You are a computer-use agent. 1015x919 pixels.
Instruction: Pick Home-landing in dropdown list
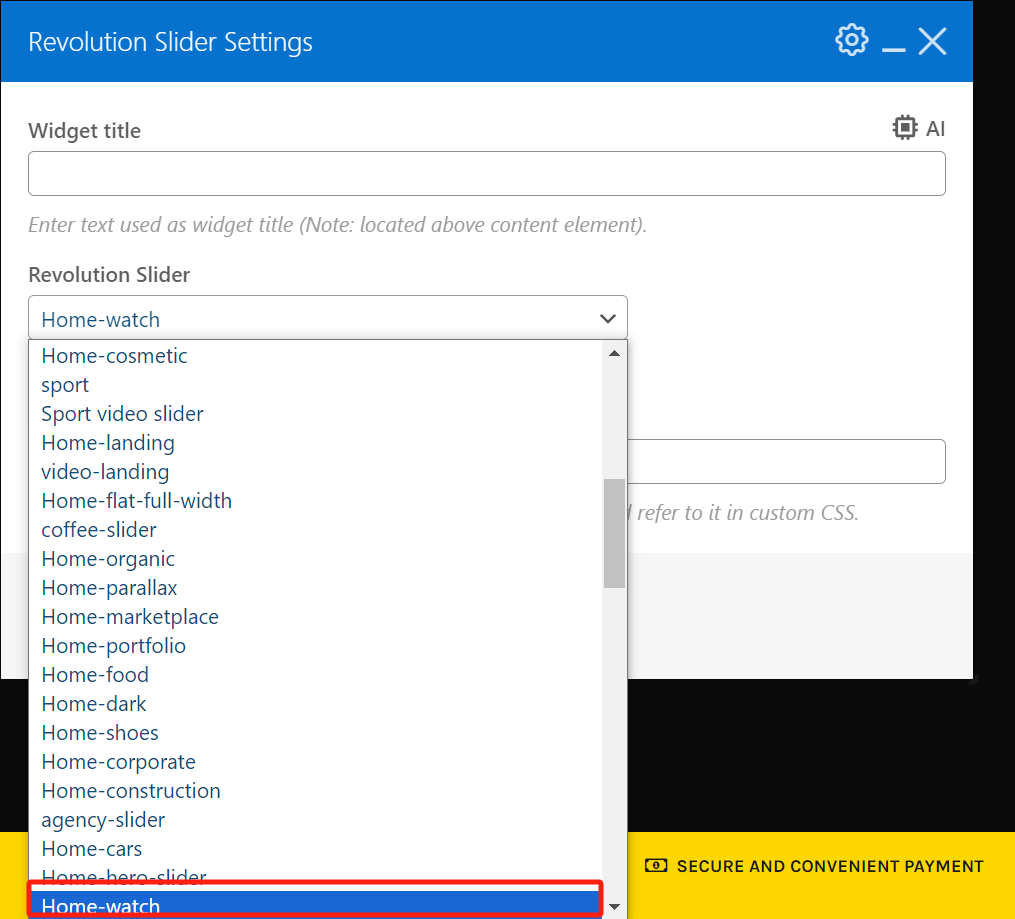click(x=108, y=443)
